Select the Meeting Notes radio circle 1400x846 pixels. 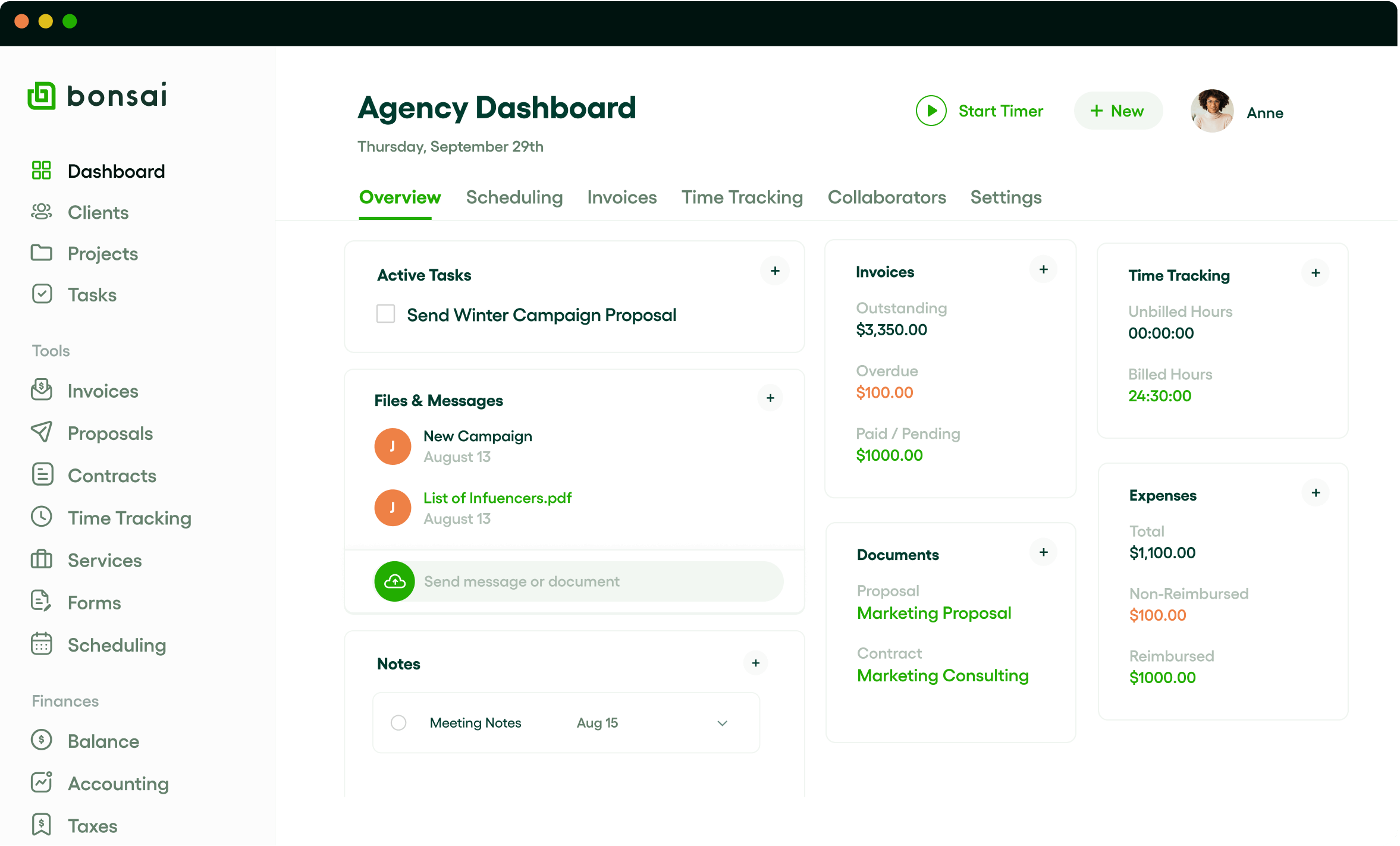(x=398, y=722)
